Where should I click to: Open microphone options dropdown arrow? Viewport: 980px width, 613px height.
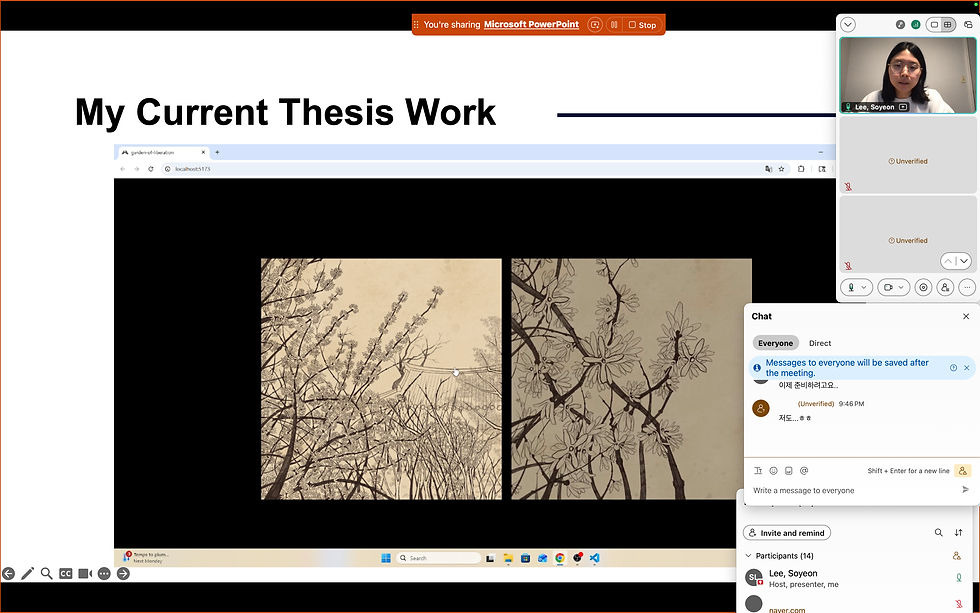[x=864, y=287]
